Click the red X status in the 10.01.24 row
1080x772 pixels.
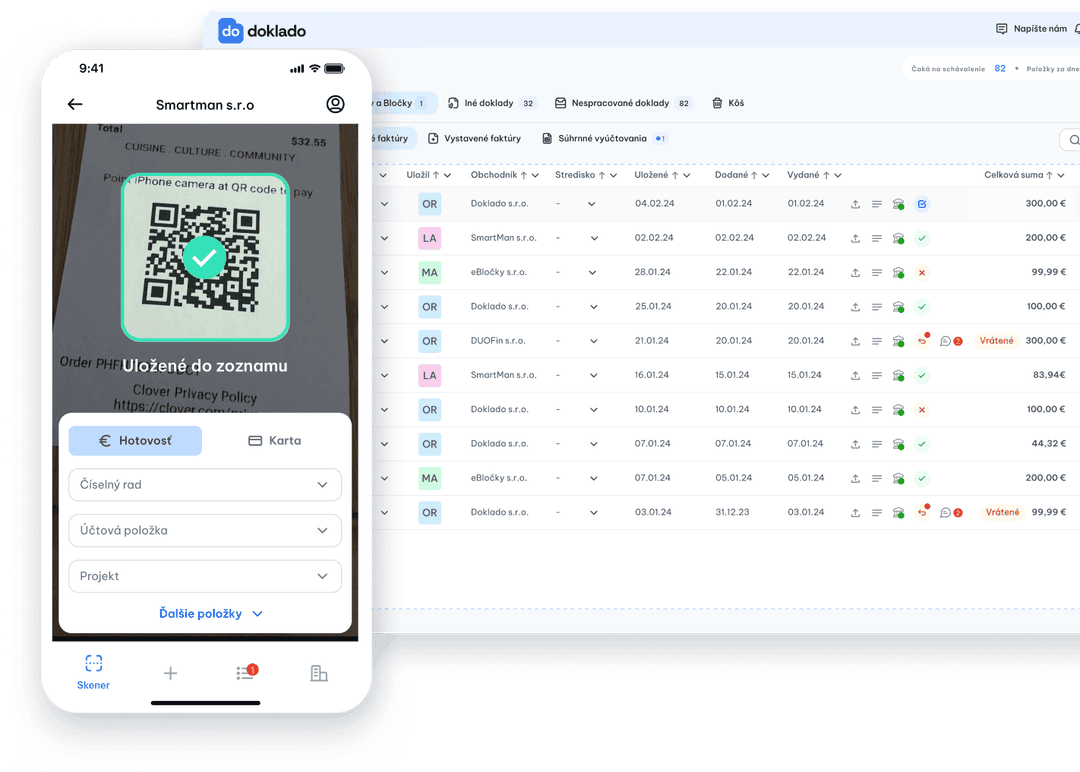(922, 410)
